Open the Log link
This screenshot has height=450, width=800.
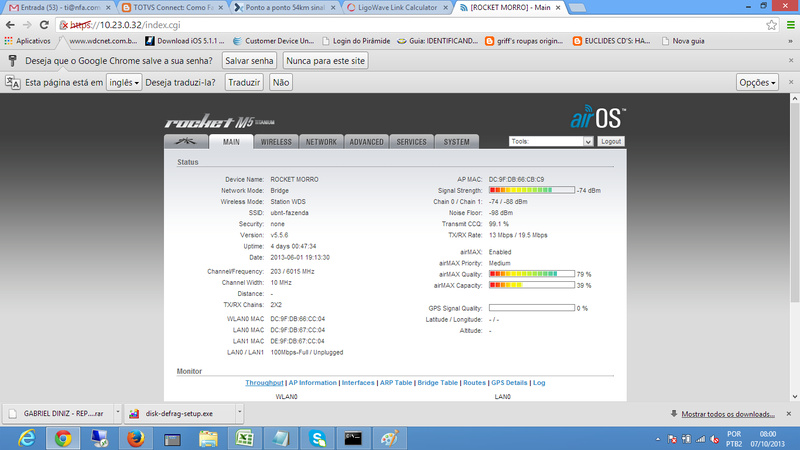coord(539,383)
